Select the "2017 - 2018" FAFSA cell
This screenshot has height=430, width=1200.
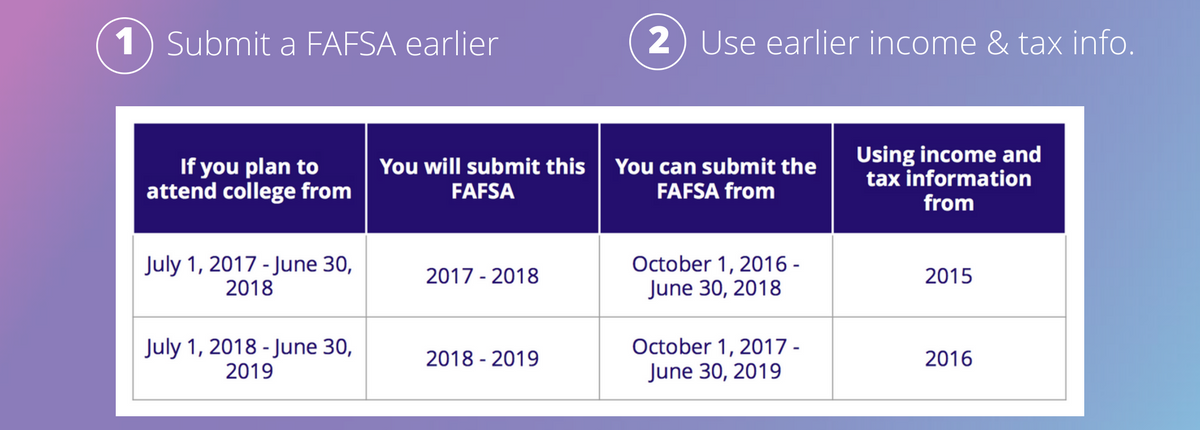pos(482,275)
